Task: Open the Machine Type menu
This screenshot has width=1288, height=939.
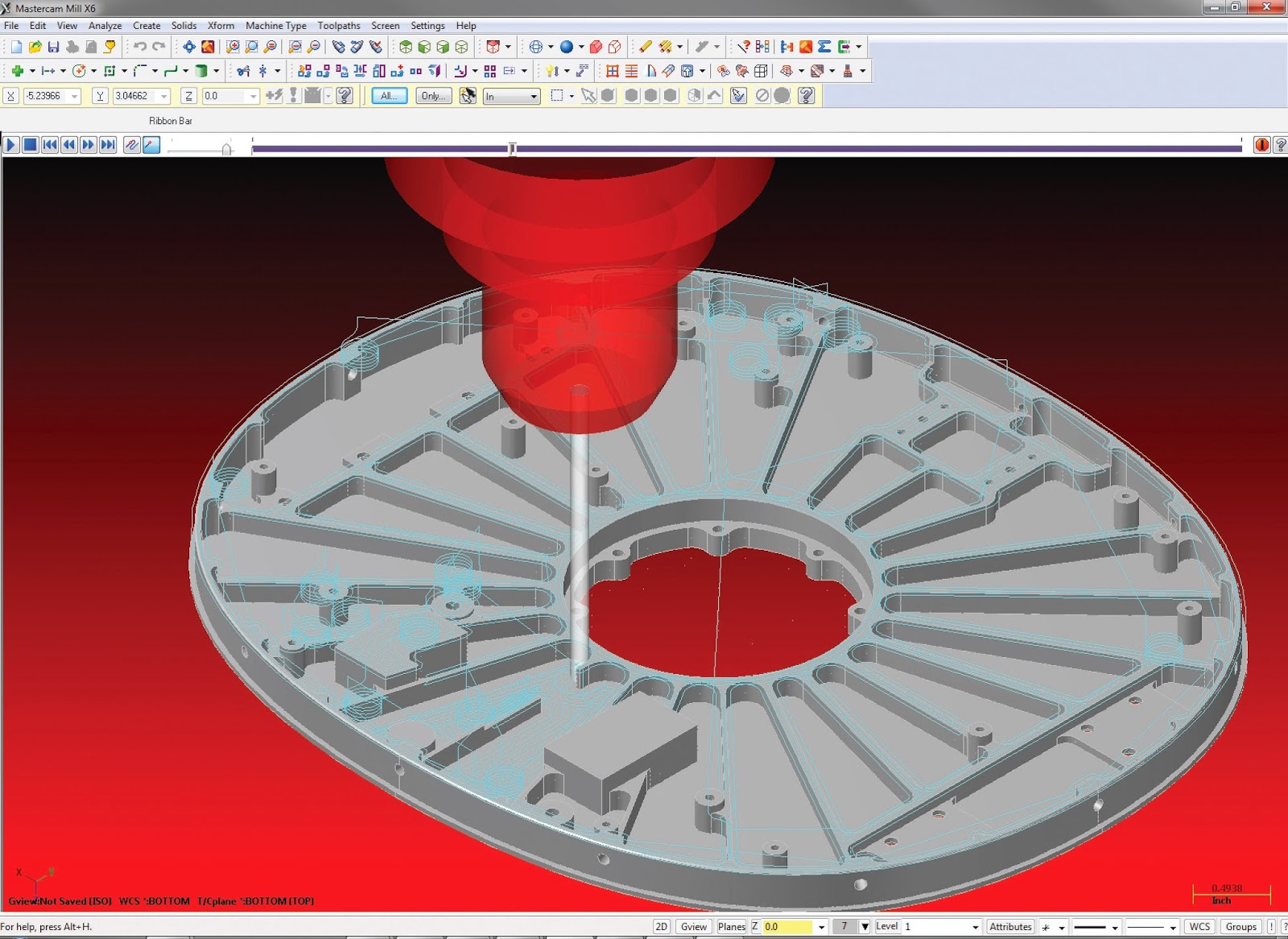Action: click(276, 26)
